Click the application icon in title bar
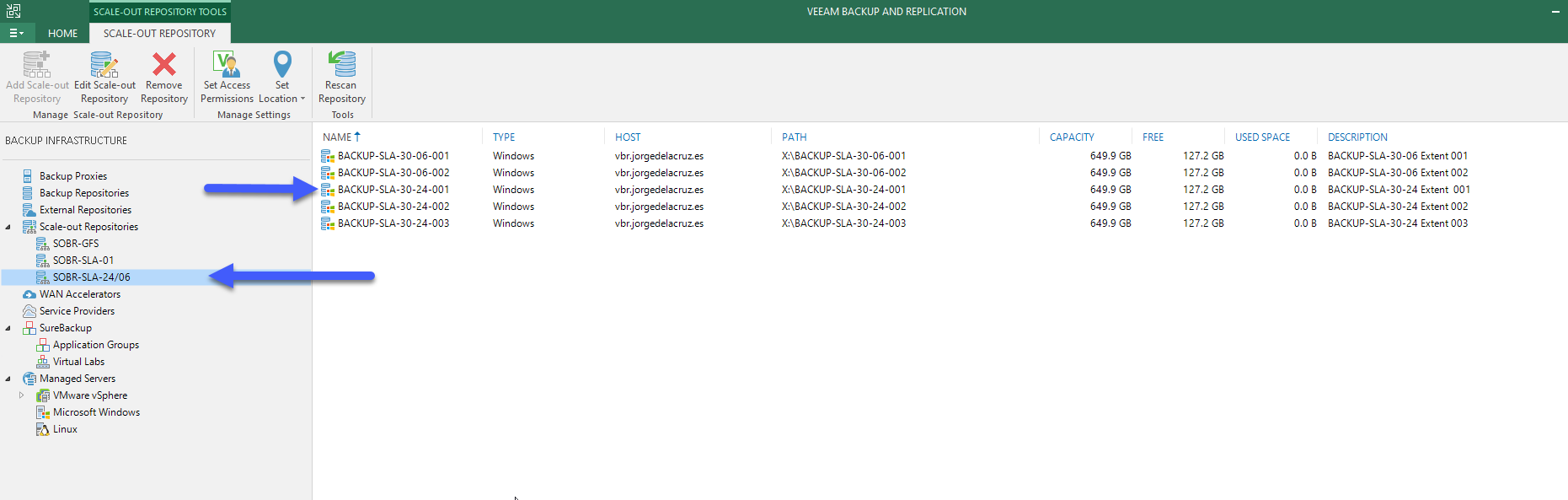1568x500 pixels. coord(13,11)
